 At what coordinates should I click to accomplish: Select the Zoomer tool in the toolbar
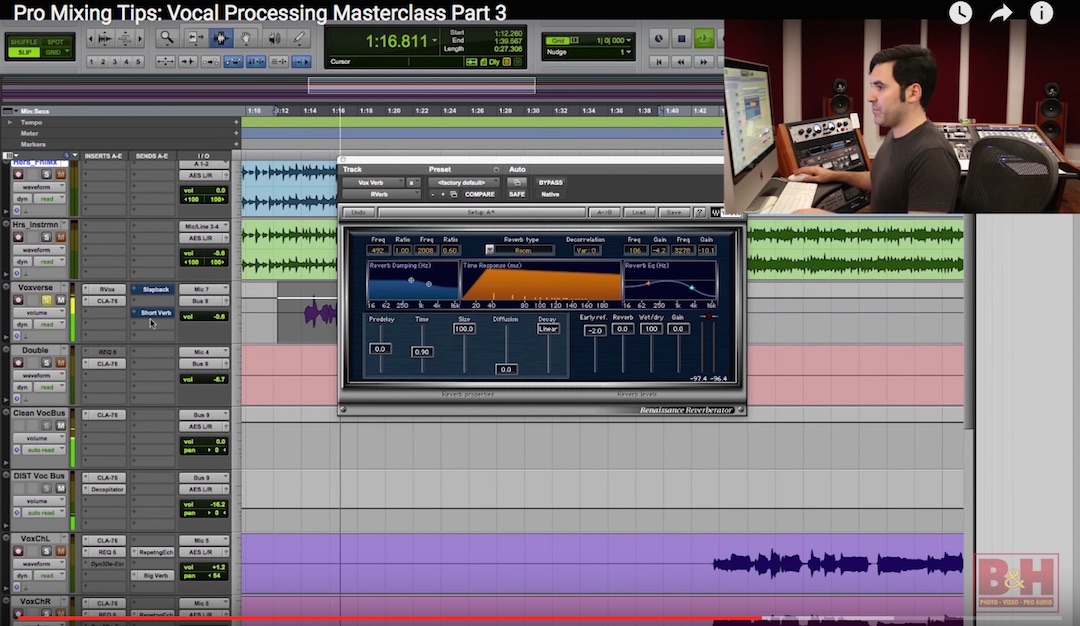[x=168, y=37]
